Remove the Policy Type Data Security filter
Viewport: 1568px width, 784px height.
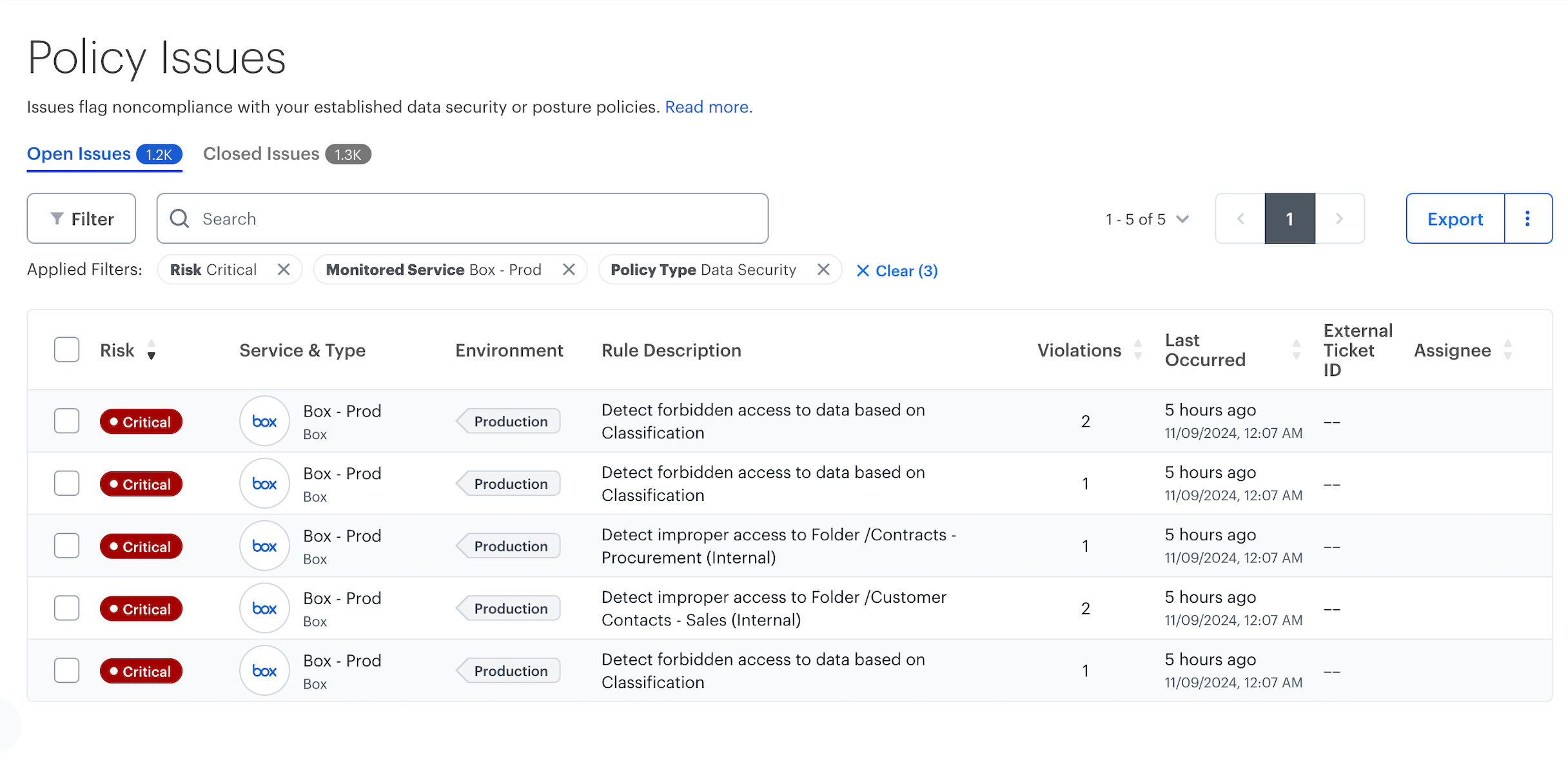[x=823, y=269]
